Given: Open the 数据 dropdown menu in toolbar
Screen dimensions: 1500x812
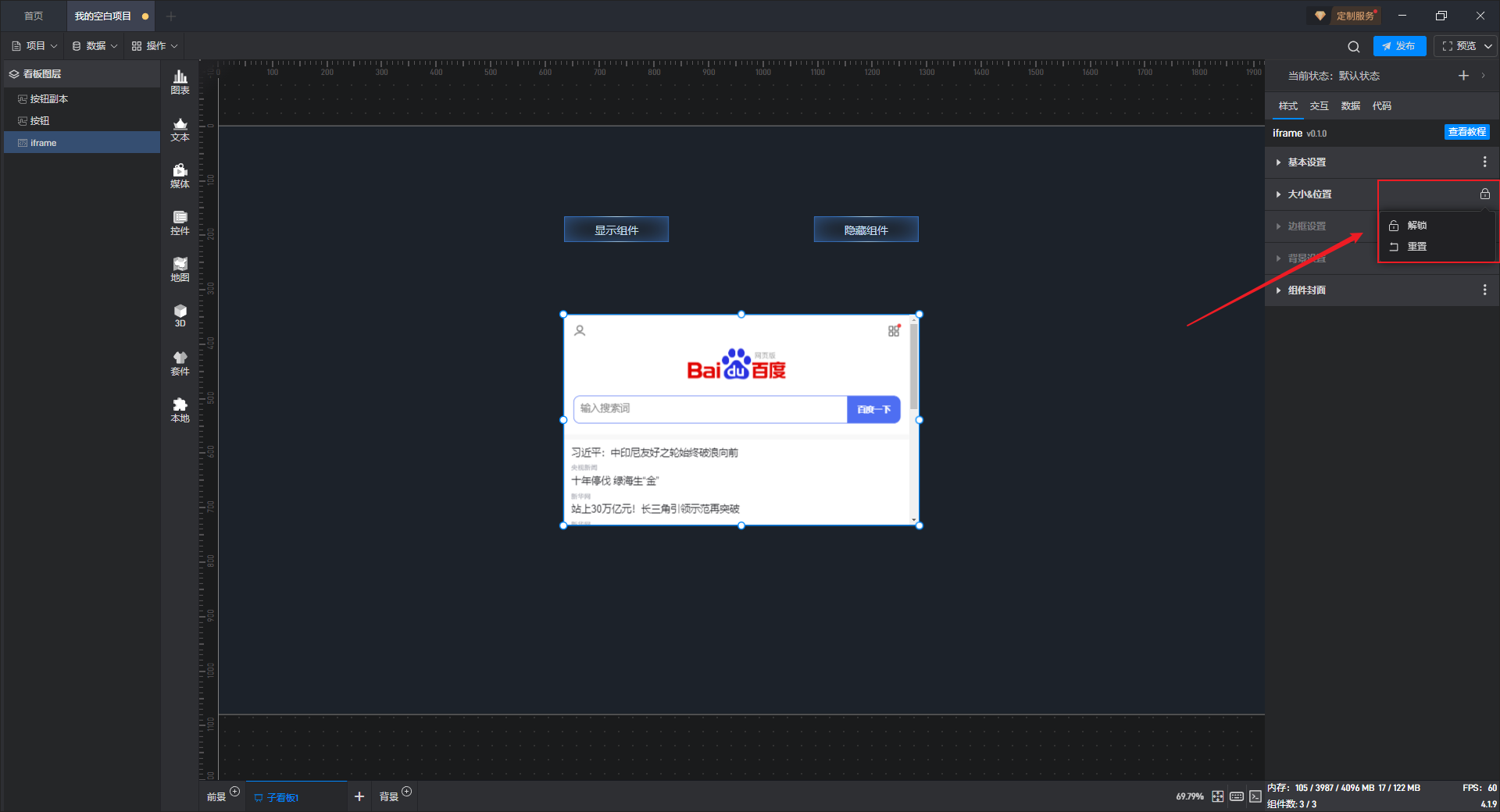Looking at the screenshot, I should coord(95,46).
